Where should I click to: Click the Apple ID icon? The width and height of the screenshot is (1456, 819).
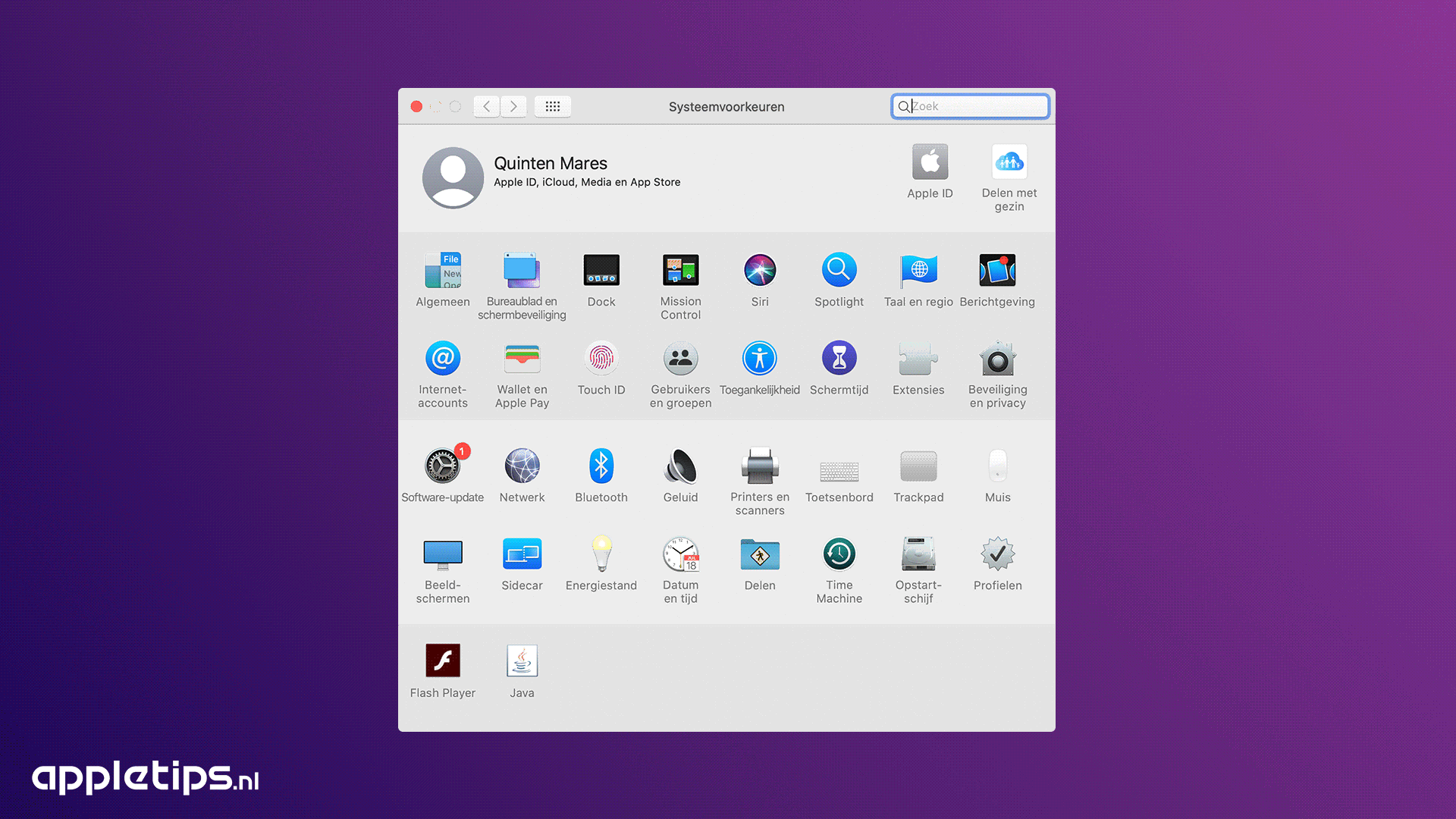pyautogui.click(x=930, y=162)
